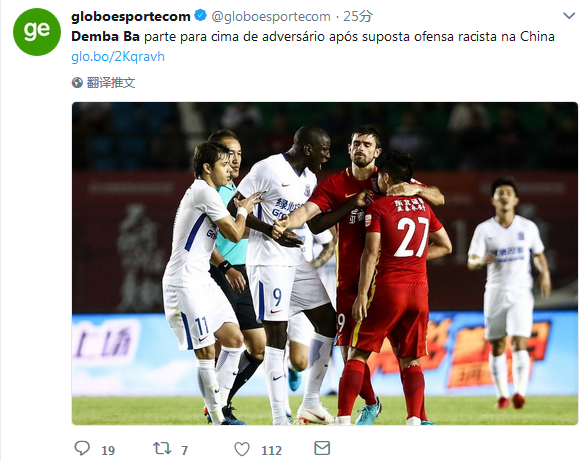This screenshot has width=586, height=460.
Task: Click the blue verified badge
Action: point(201,16)
